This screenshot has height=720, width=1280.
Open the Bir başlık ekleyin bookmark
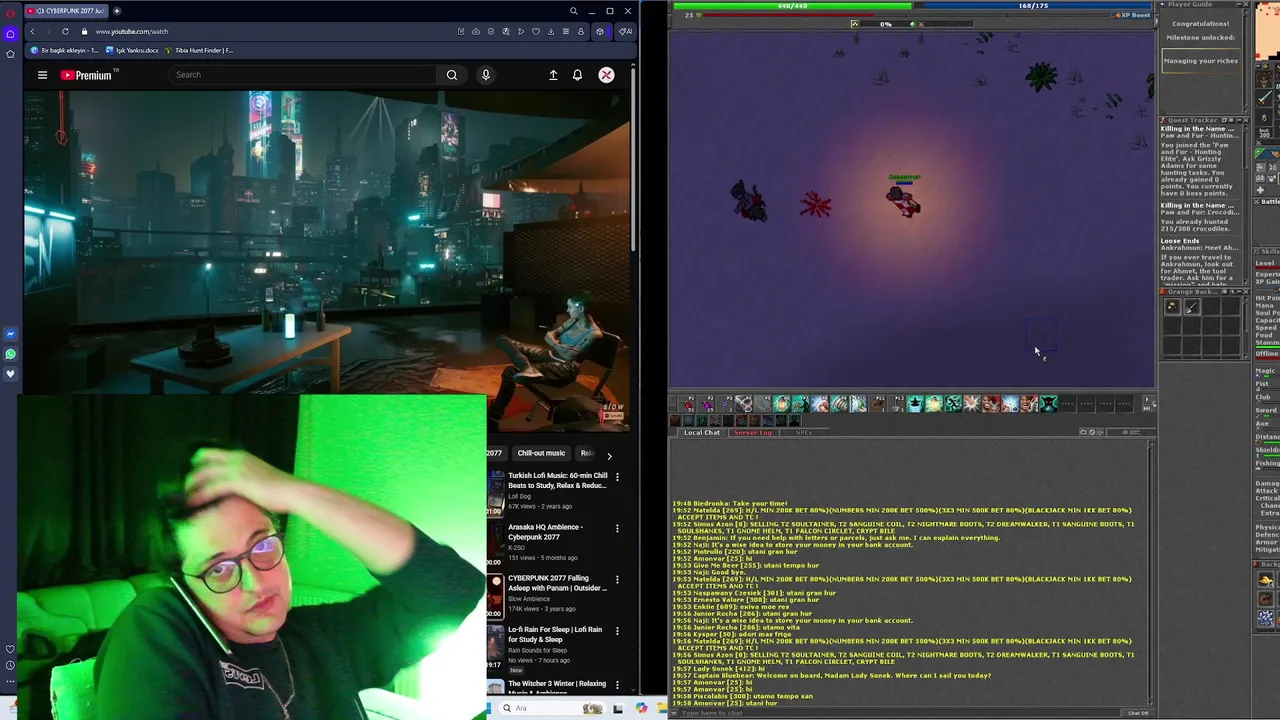(x=65, y=50)
